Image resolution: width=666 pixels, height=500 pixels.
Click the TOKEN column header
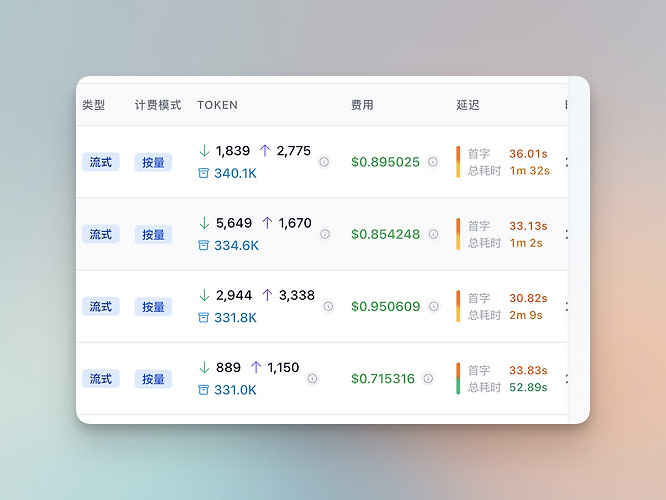click(x=217, y=105)
